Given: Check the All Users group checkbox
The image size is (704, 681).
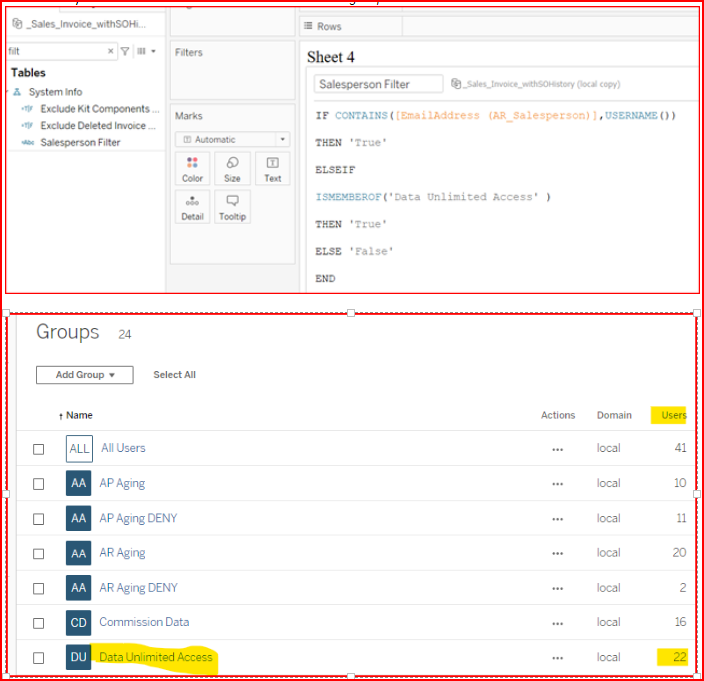Looking at the screenshot, I should [38, 449].
